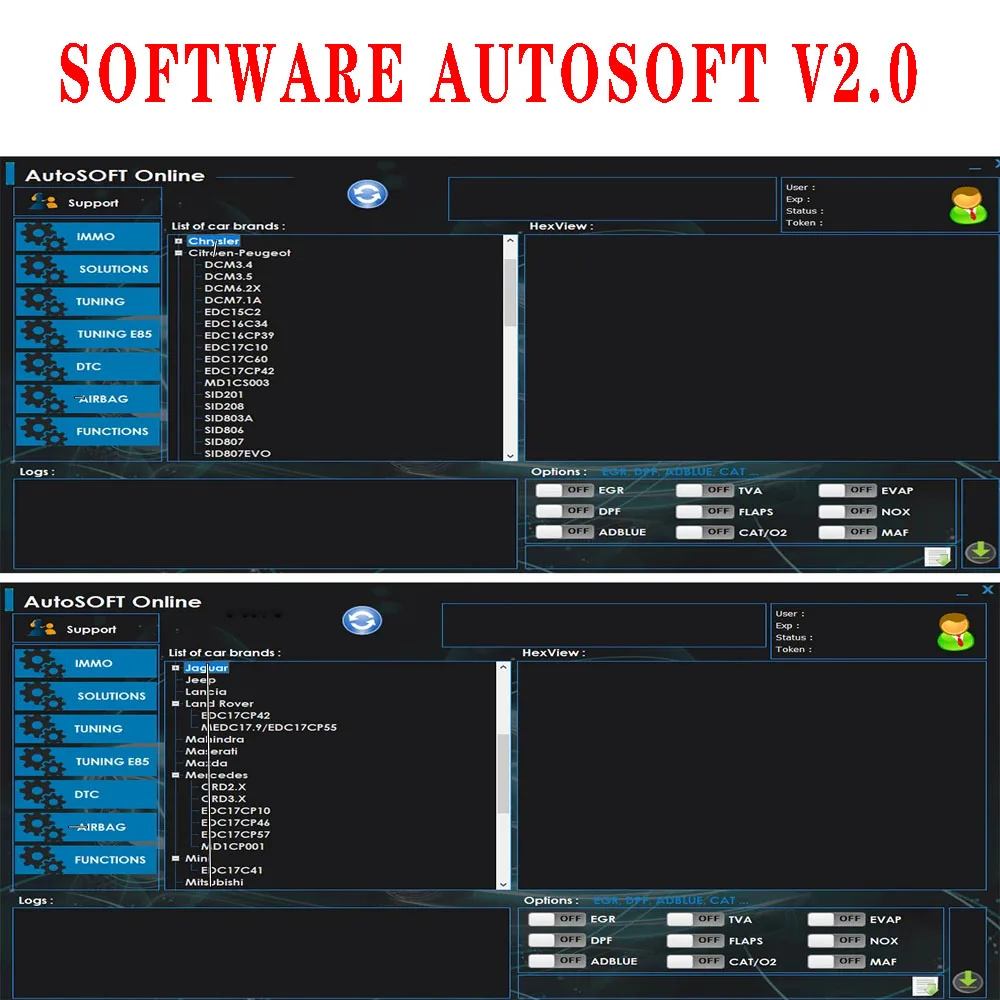Image resolution: width=1000 pixels, height=1000 pixels.
Task: Click the IMMO gear icon in the lower window
Action: click(x=41, y=663)
